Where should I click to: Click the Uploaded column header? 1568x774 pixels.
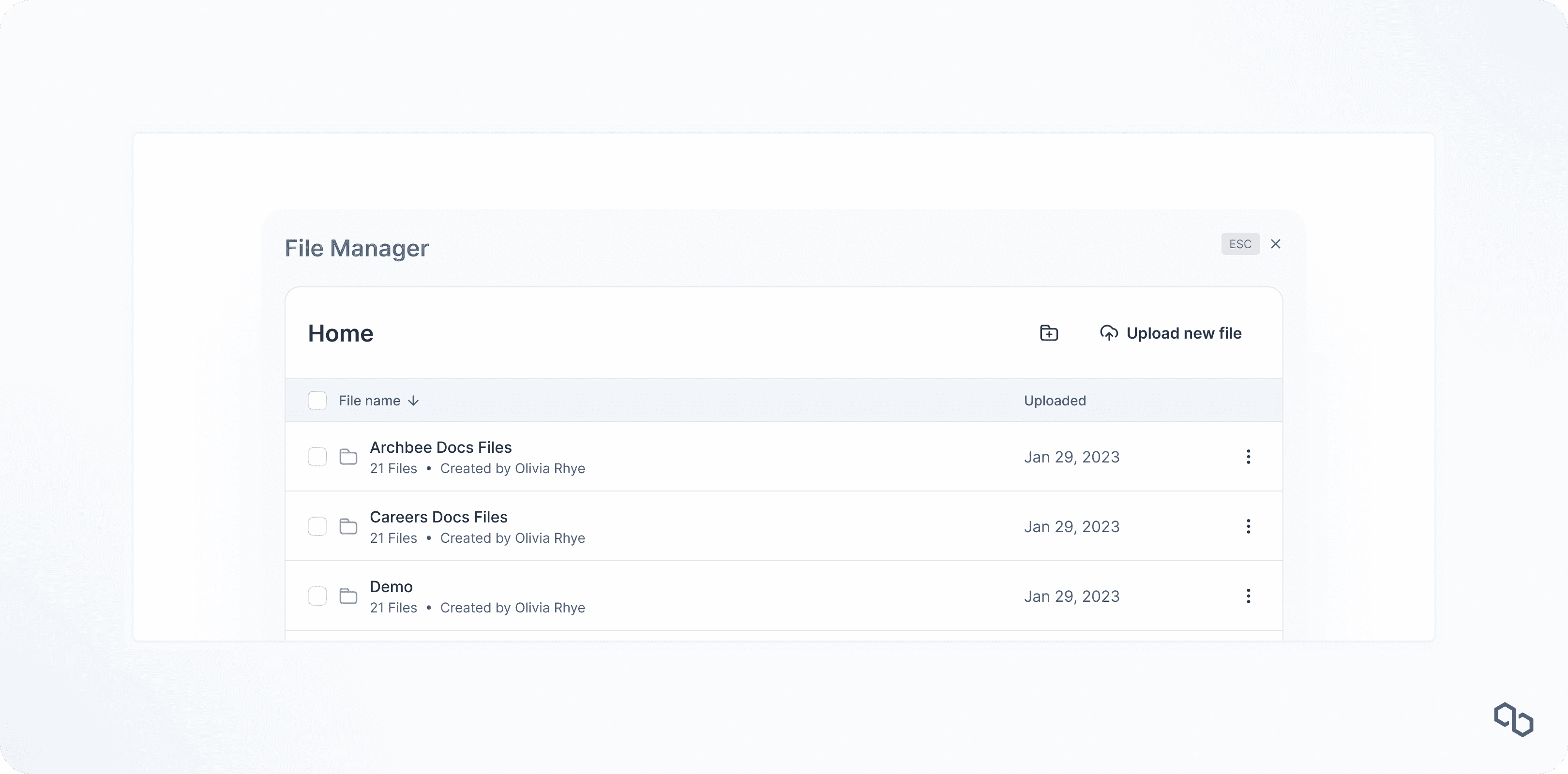(x=1054, y=401)
